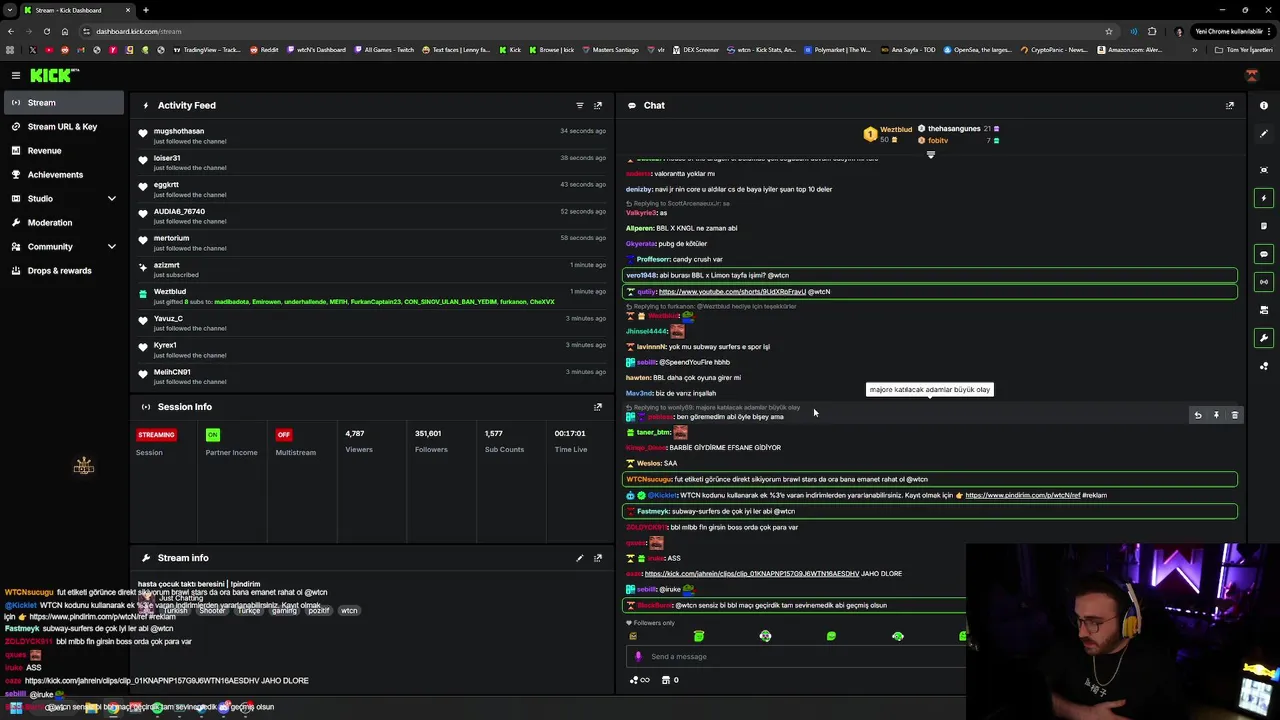Pop out the Stream info panel

598,558
